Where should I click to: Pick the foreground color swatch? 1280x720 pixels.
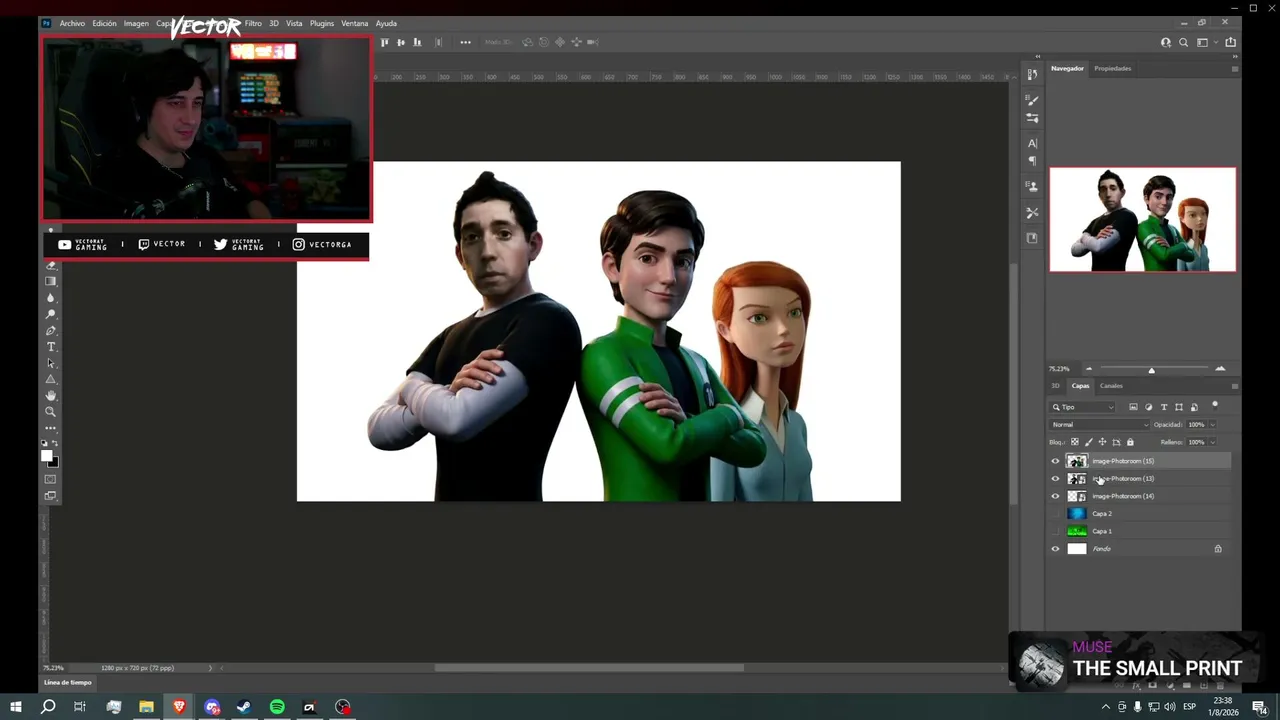46,456
